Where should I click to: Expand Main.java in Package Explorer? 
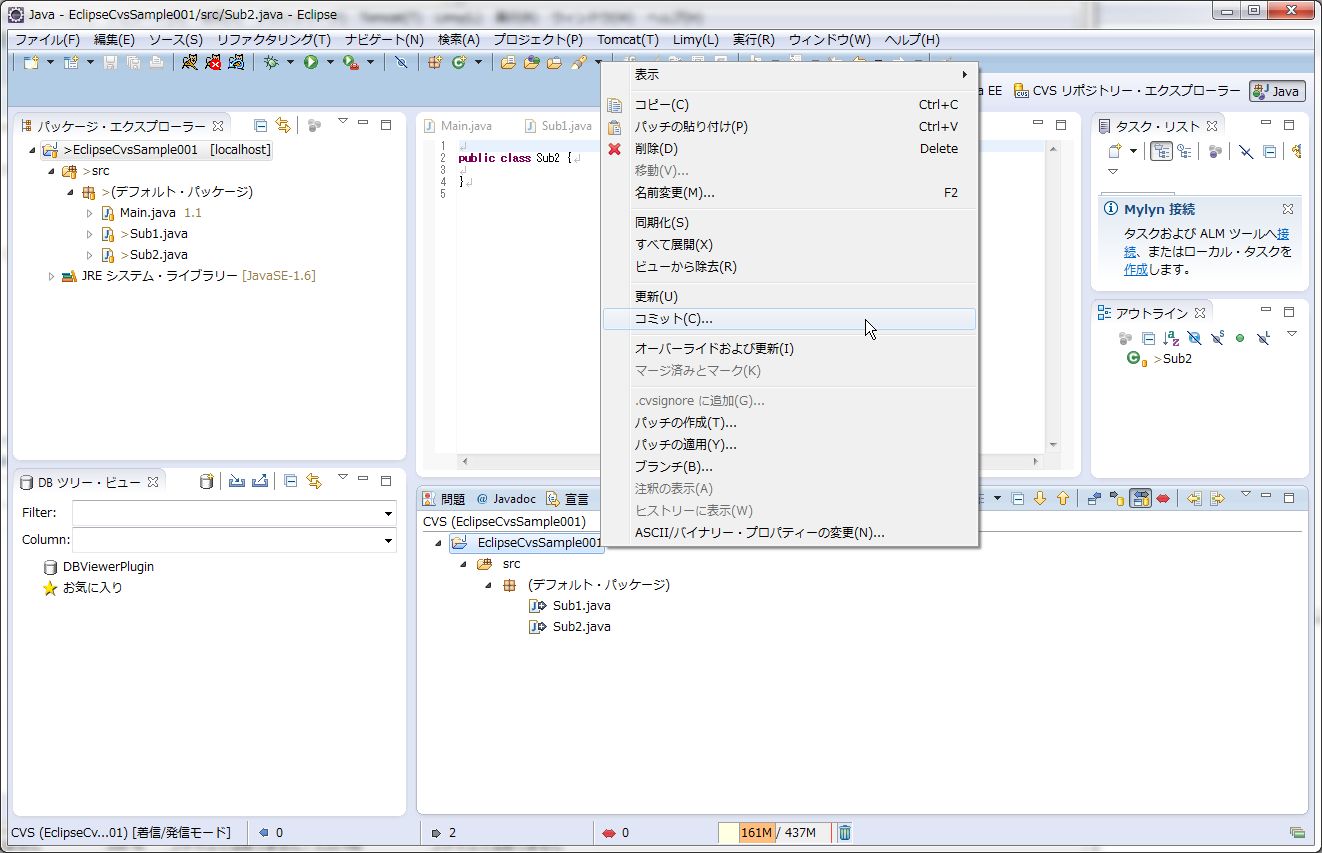click(x=90, y=213)
